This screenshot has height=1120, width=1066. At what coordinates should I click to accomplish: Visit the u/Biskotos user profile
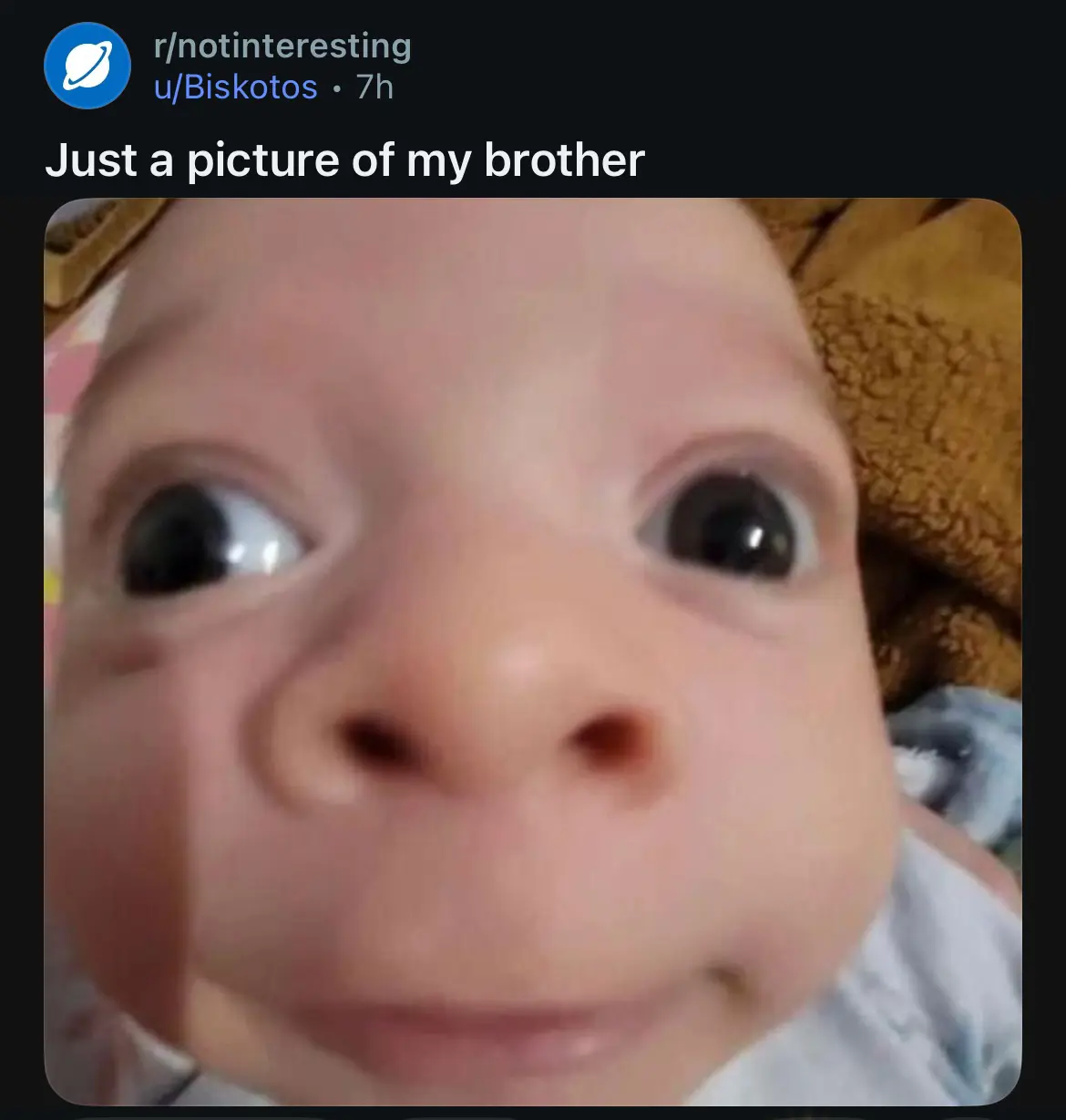pyautogui.click(x=236, y=87)
